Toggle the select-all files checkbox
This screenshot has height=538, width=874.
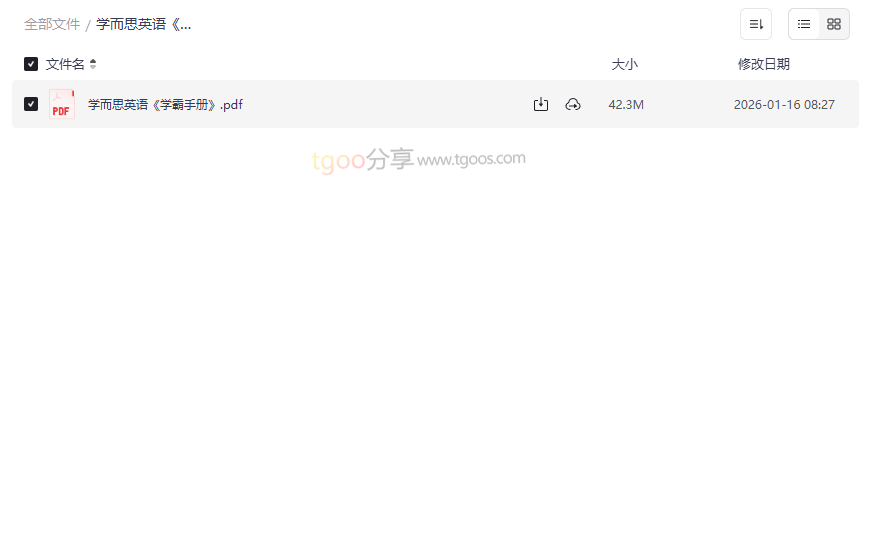(x=31, y=64)
